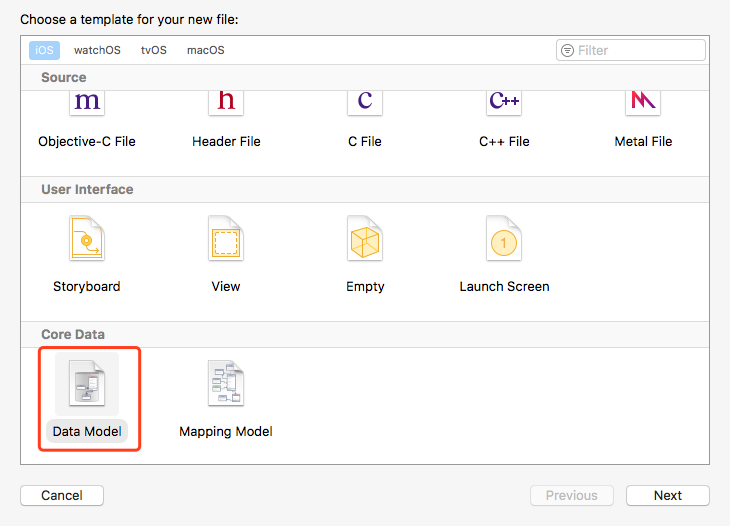Choose the C File template icon
This screenshot has height=526, width=730.
(x=365, y=103)
